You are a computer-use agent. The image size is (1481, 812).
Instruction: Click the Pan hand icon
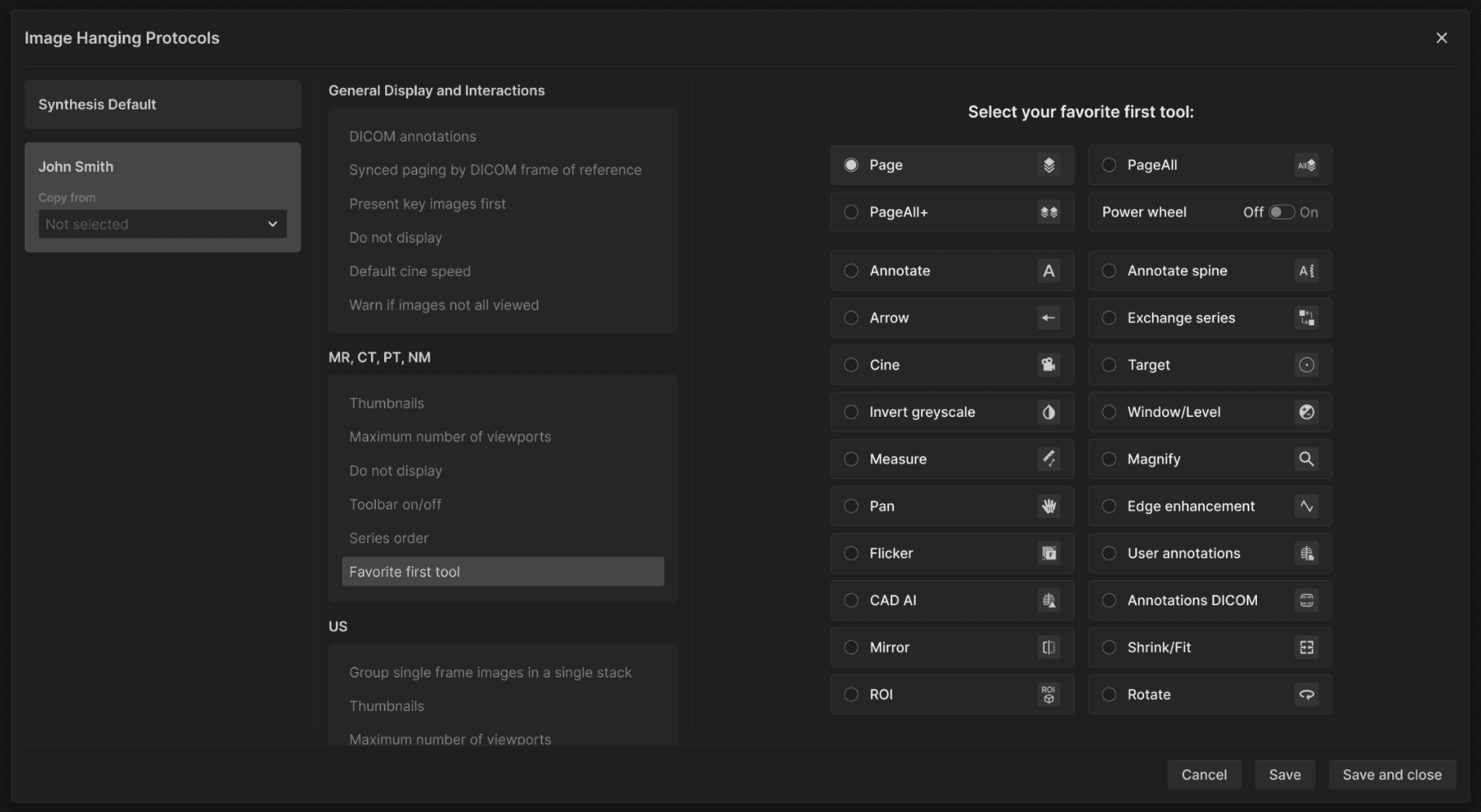(1049, 506)
